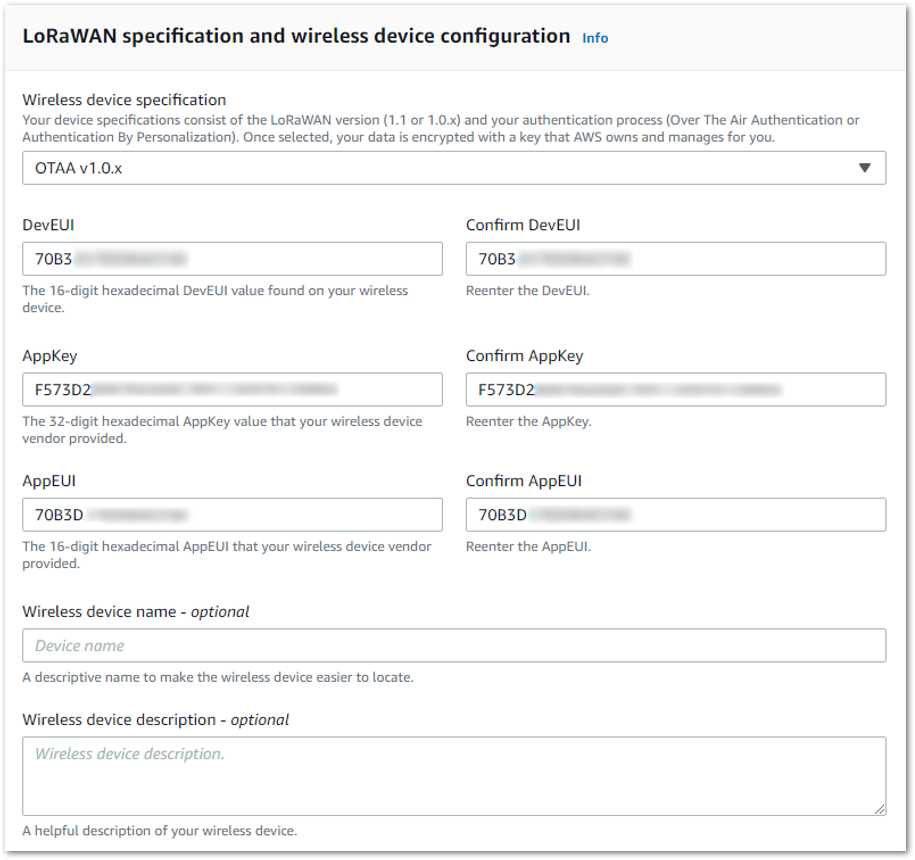Click the 'Wireless device specification' label

tap(124, 100)
